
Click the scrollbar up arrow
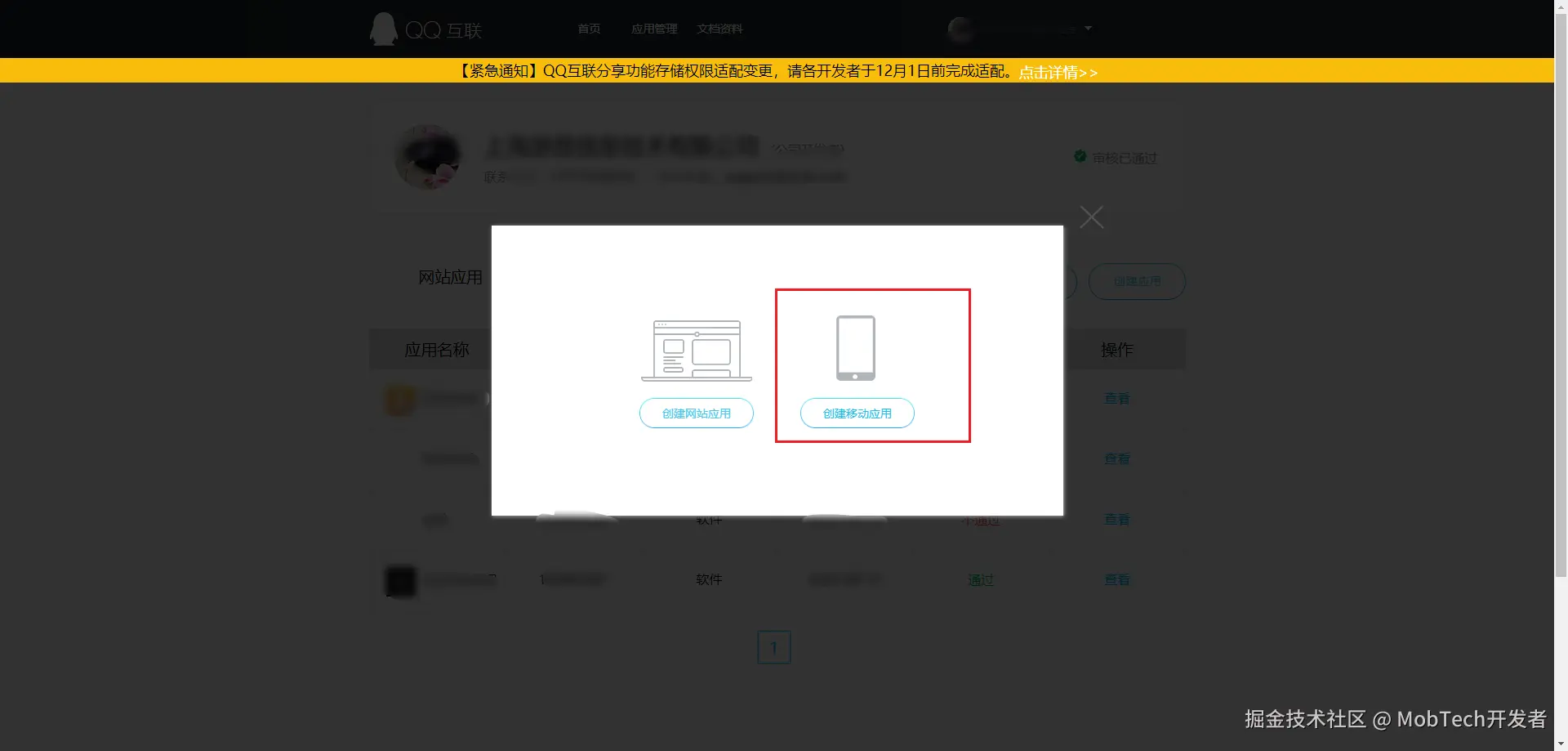coord(1561,7)
